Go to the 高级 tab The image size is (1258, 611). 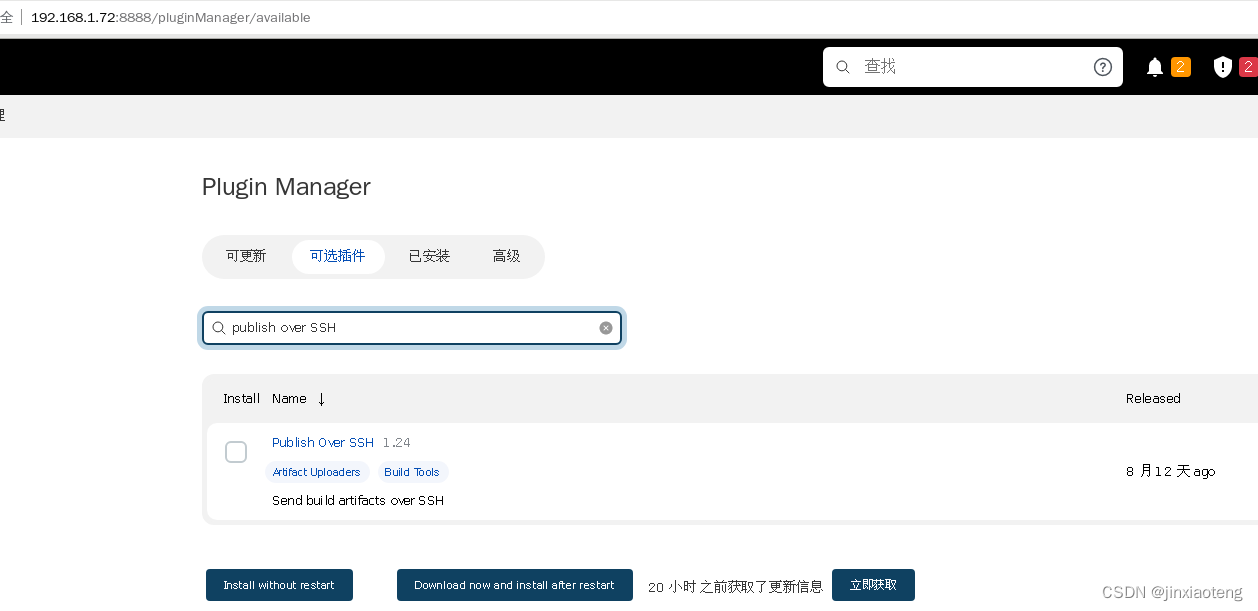(x=507, y=256)
